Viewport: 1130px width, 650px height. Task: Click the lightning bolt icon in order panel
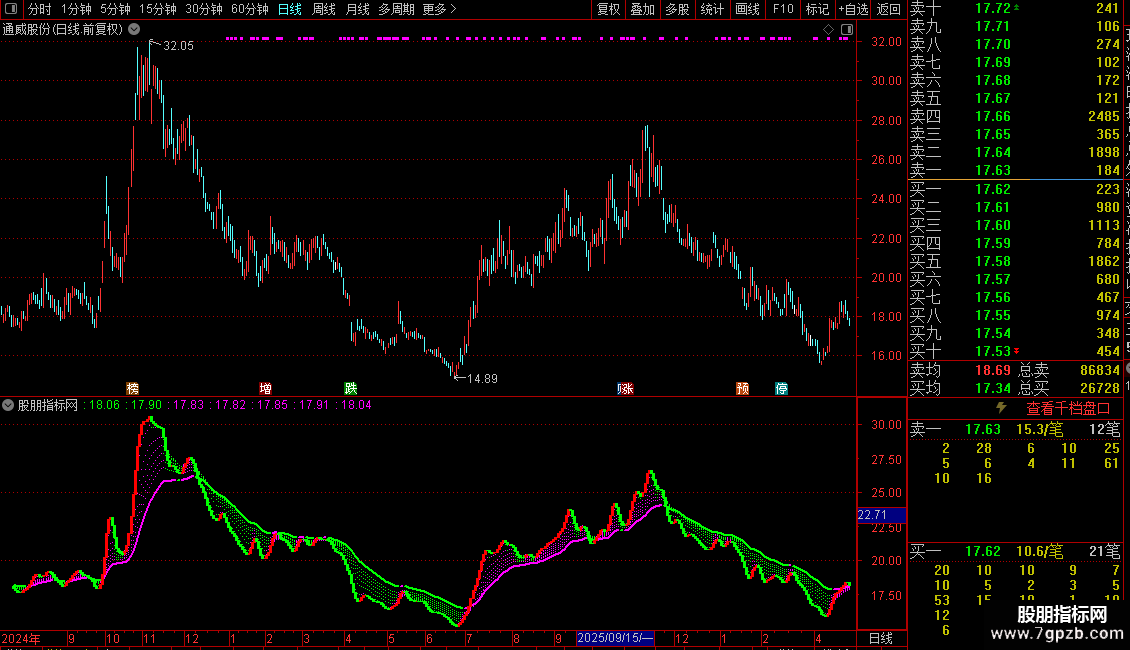point(1001,408)
